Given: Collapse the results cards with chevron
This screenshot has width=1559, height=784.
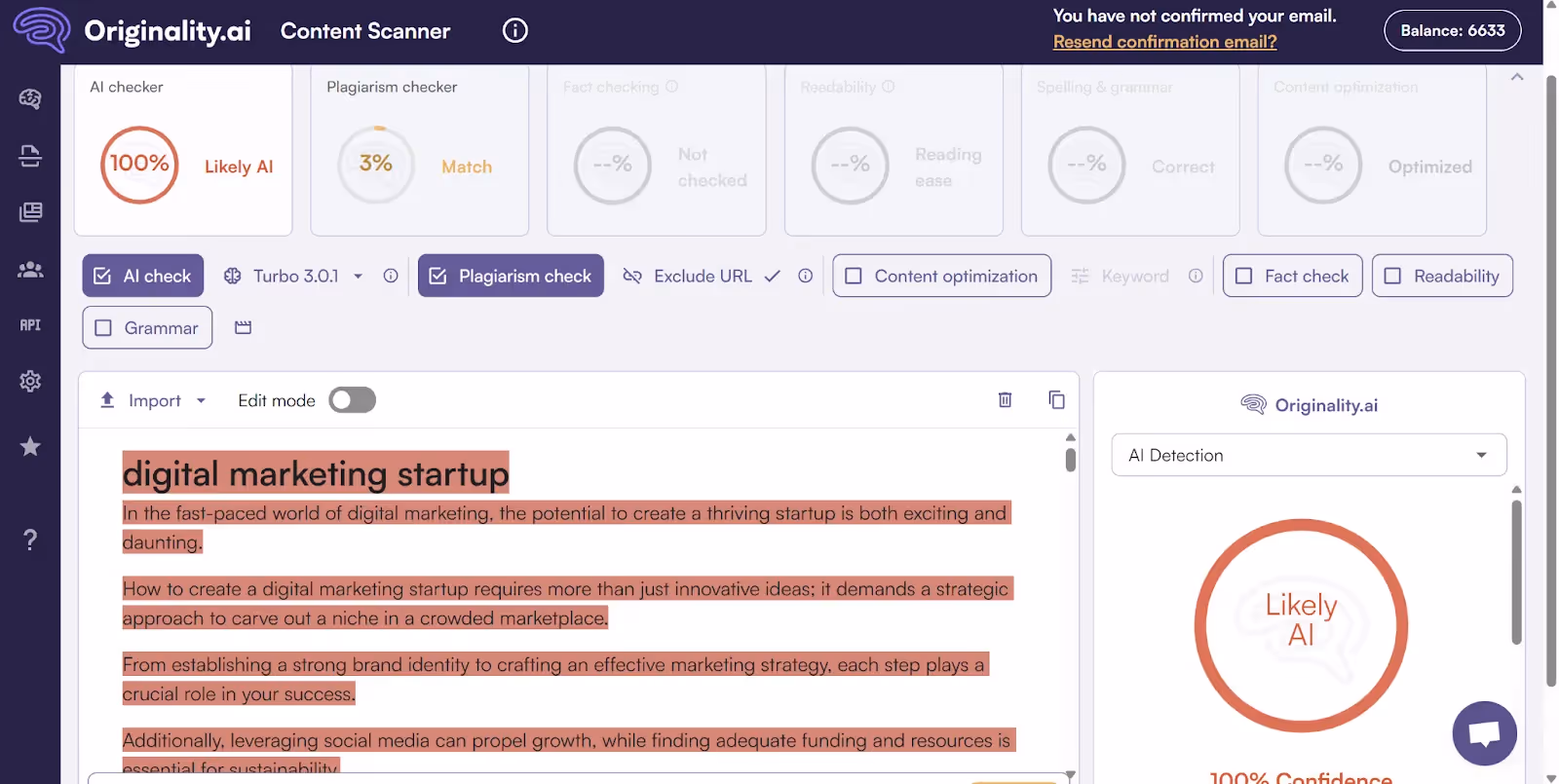Looking at the screenshot, I should tap(1517, 77).
